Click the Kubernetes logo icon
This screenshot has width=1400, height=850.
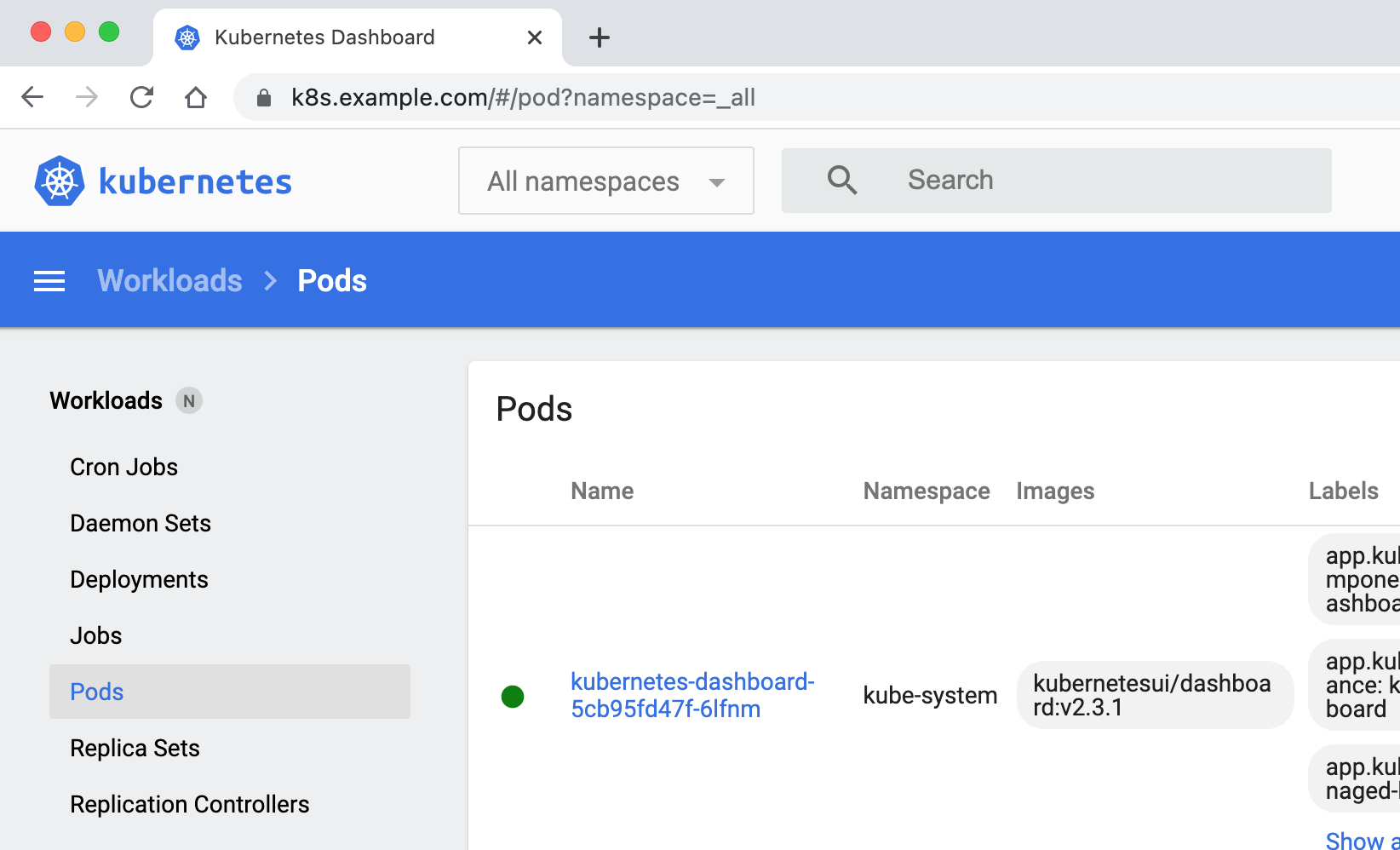pyautogui.click(x=60, y=181)
